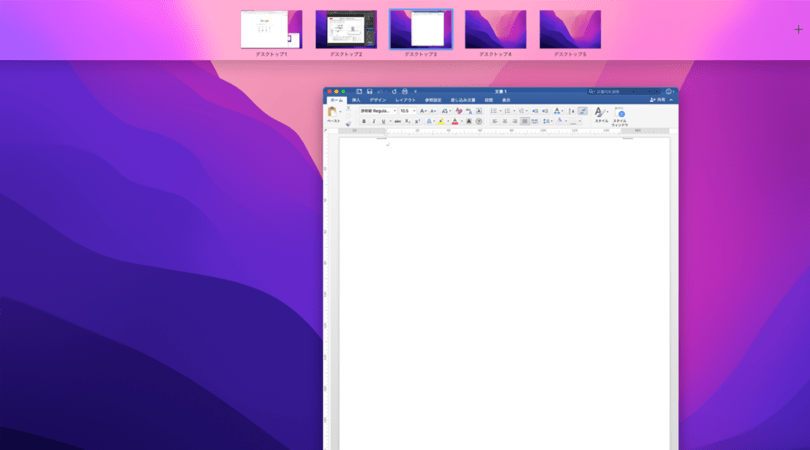
Task: Switch to the Design ribbon tab
Action: [378, 100]
